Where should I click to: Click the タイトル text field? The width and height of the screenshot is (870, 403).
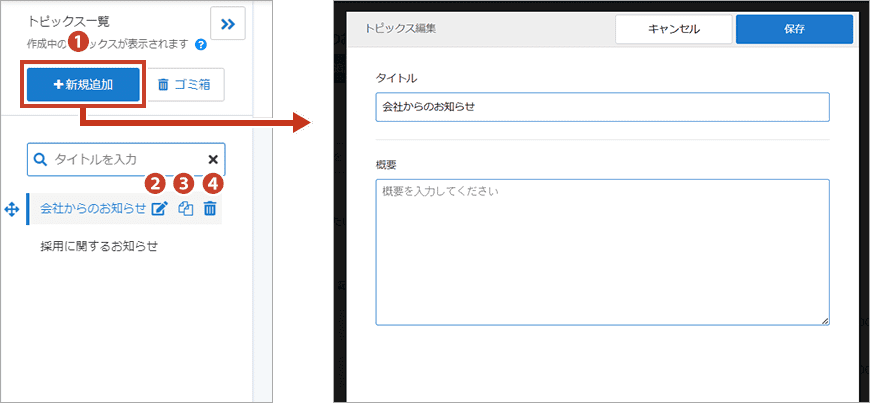pos(602,107)
